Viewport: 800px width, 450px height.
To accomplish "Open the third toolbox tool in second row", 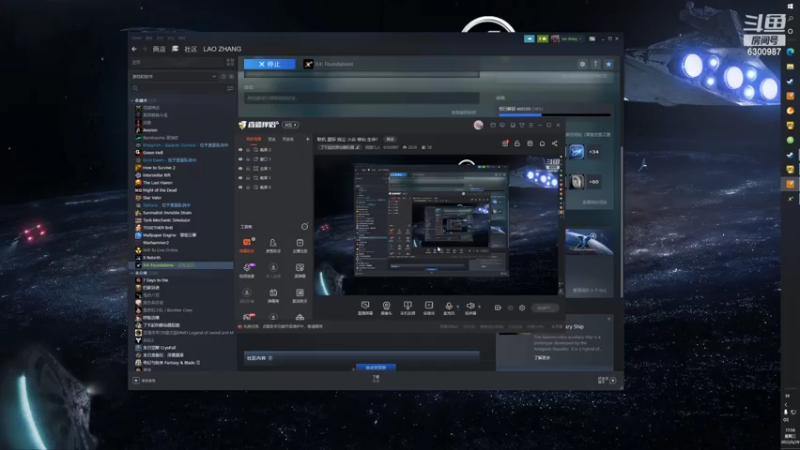I will point(299,270).
